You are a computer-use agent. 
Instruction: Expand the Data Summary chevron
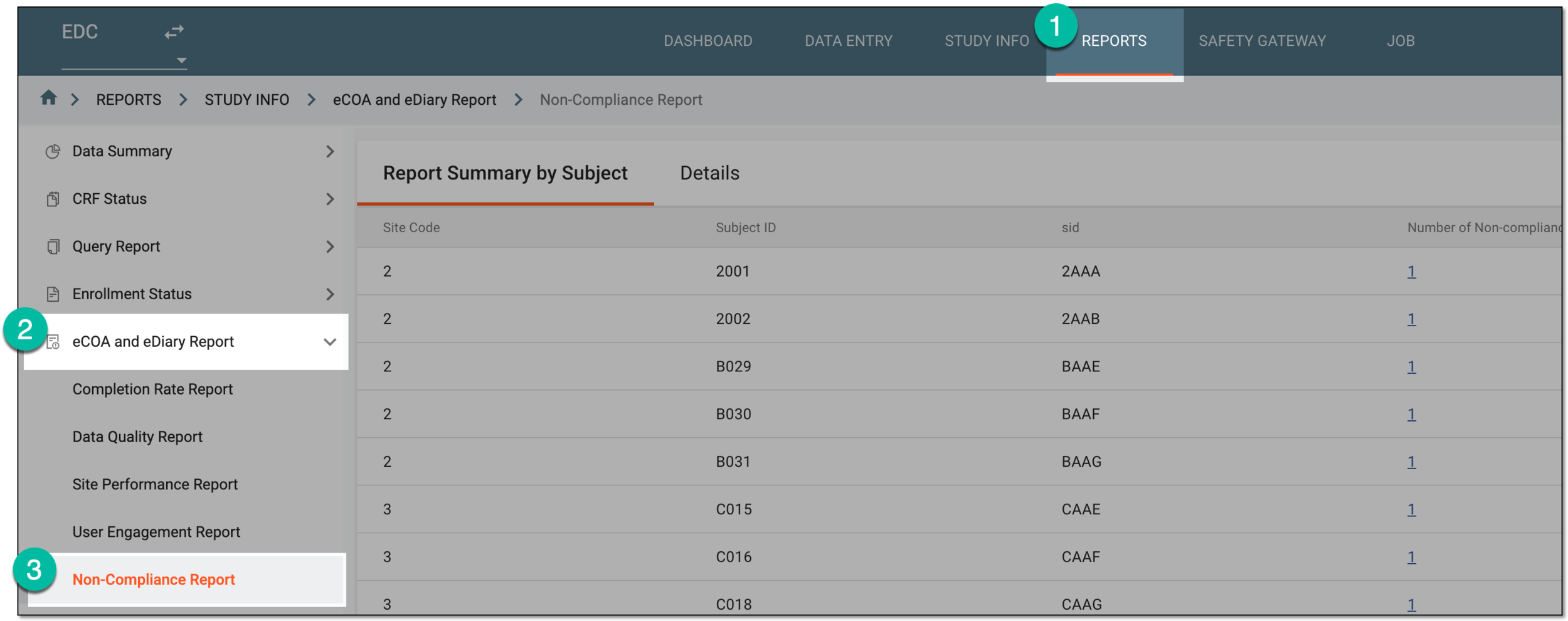click(330, 151)
